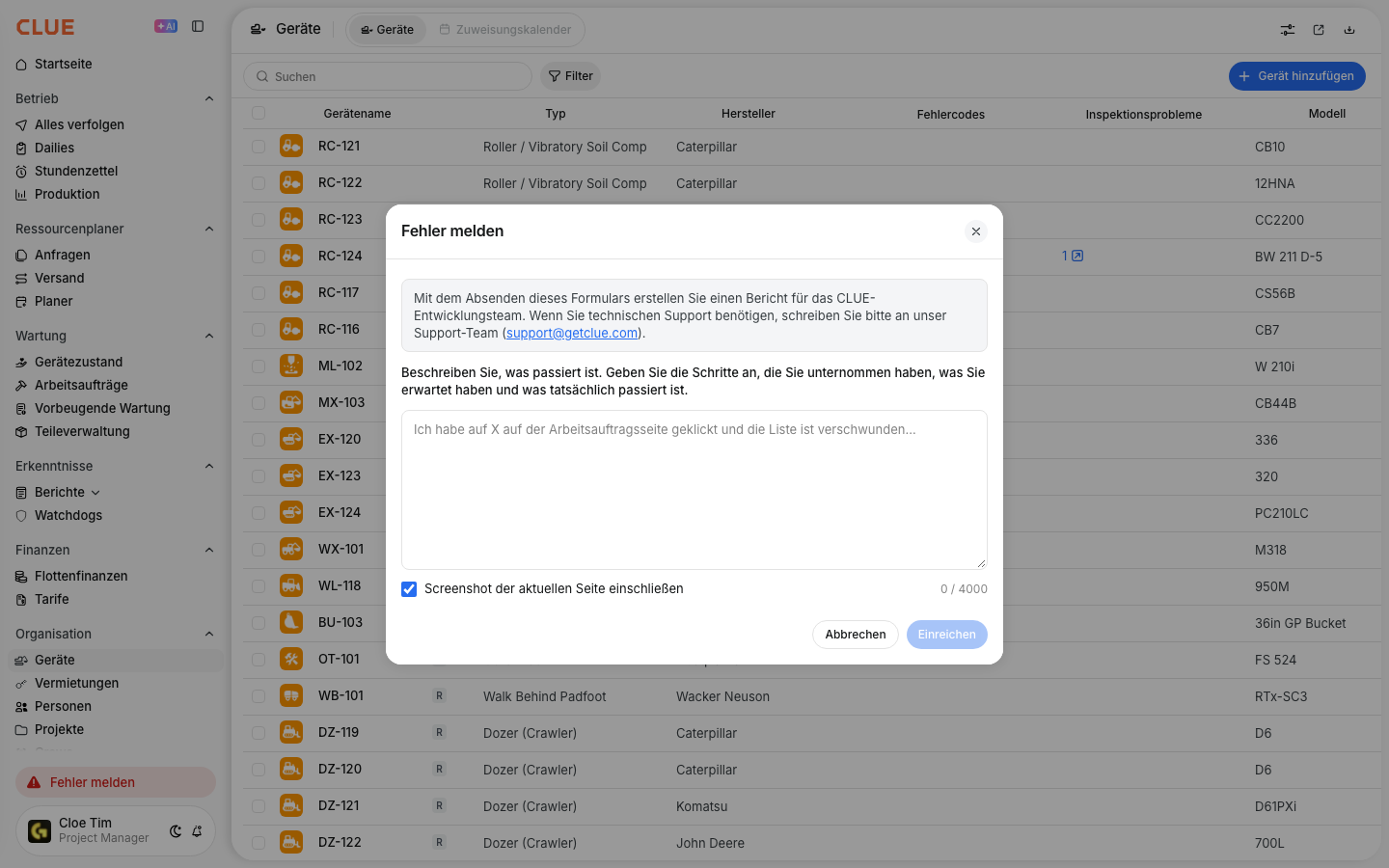Uncheck Screenshot der aktuellen Seite einschließen
This screenshot has height=868, width=1389.
pyautogui.click(x=409, y=589)
